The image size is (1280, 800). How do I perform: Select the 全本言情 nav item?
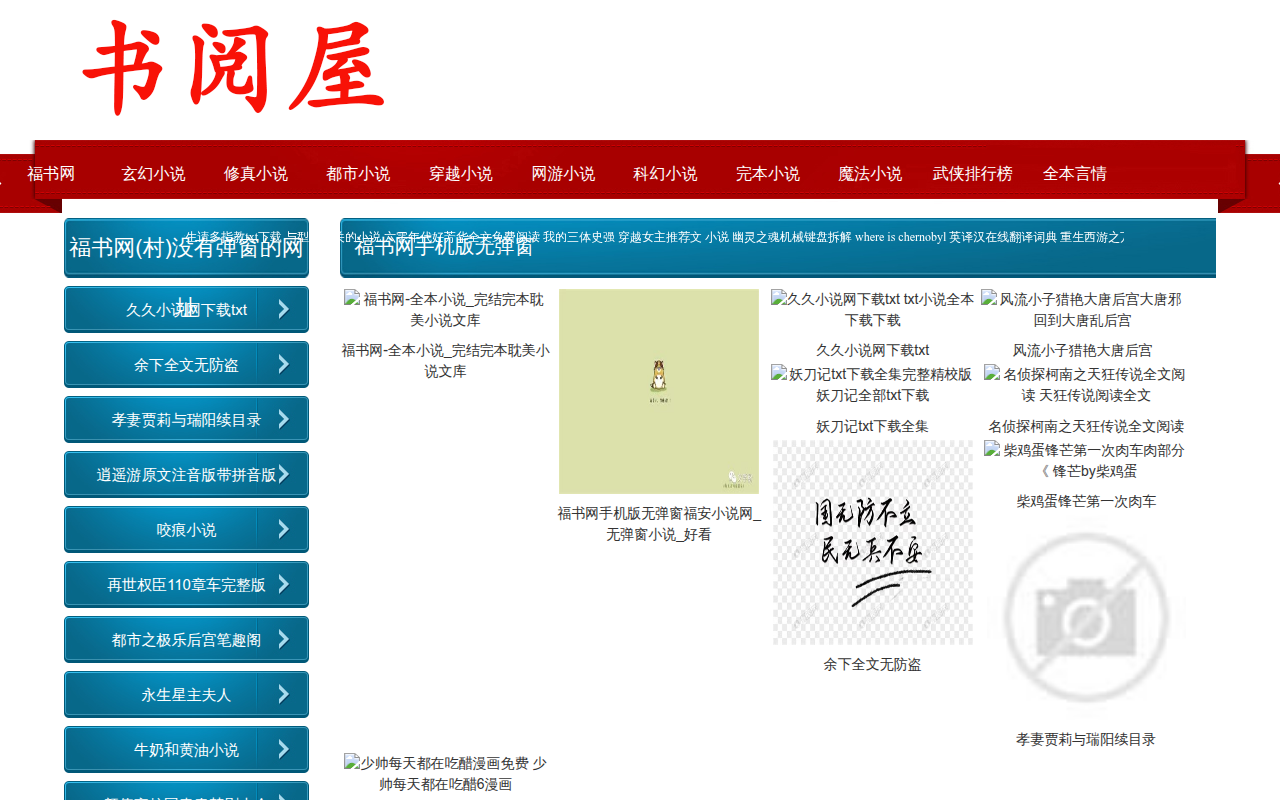coord(1075,174)
